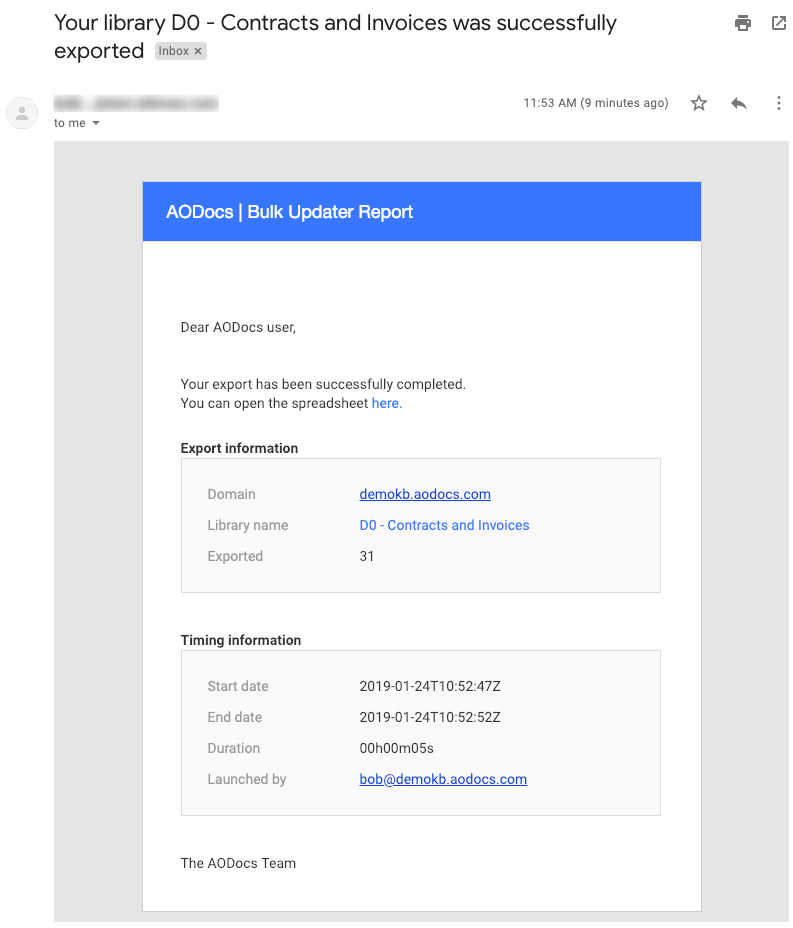Open email in new window icon
793x928 pixels.
(779, 23)
